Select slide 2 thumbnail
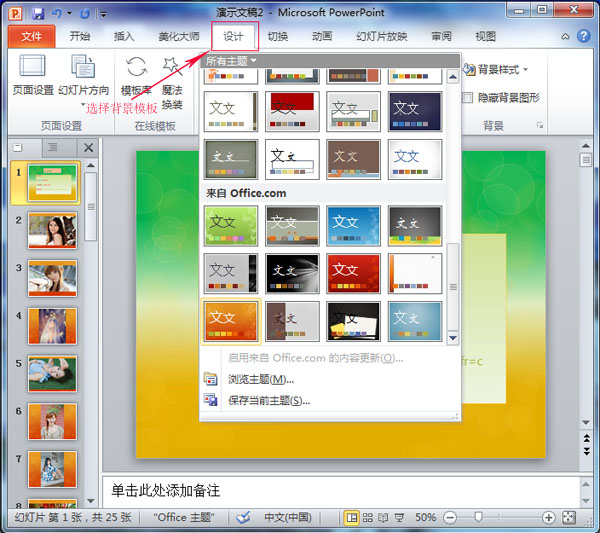Viewport: 600px width, 533px height. (52, 231)
